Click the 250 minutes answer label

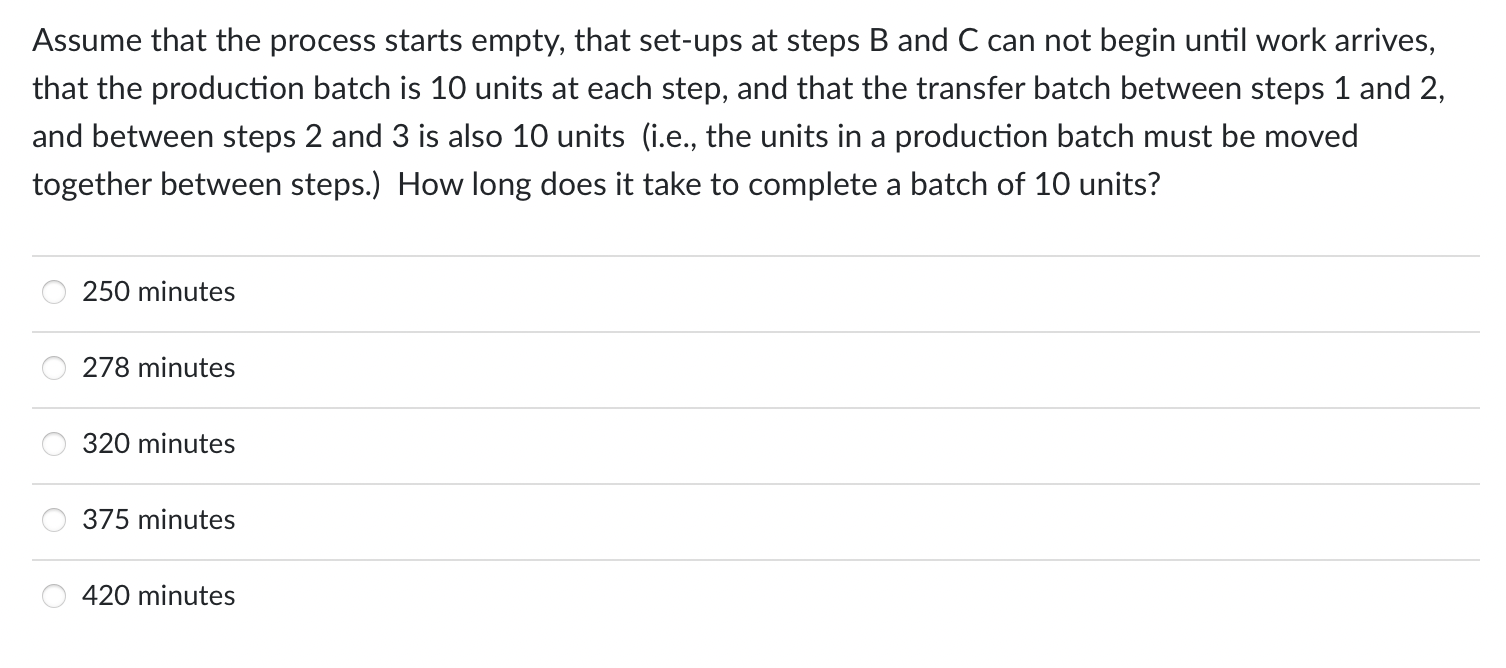159,292
